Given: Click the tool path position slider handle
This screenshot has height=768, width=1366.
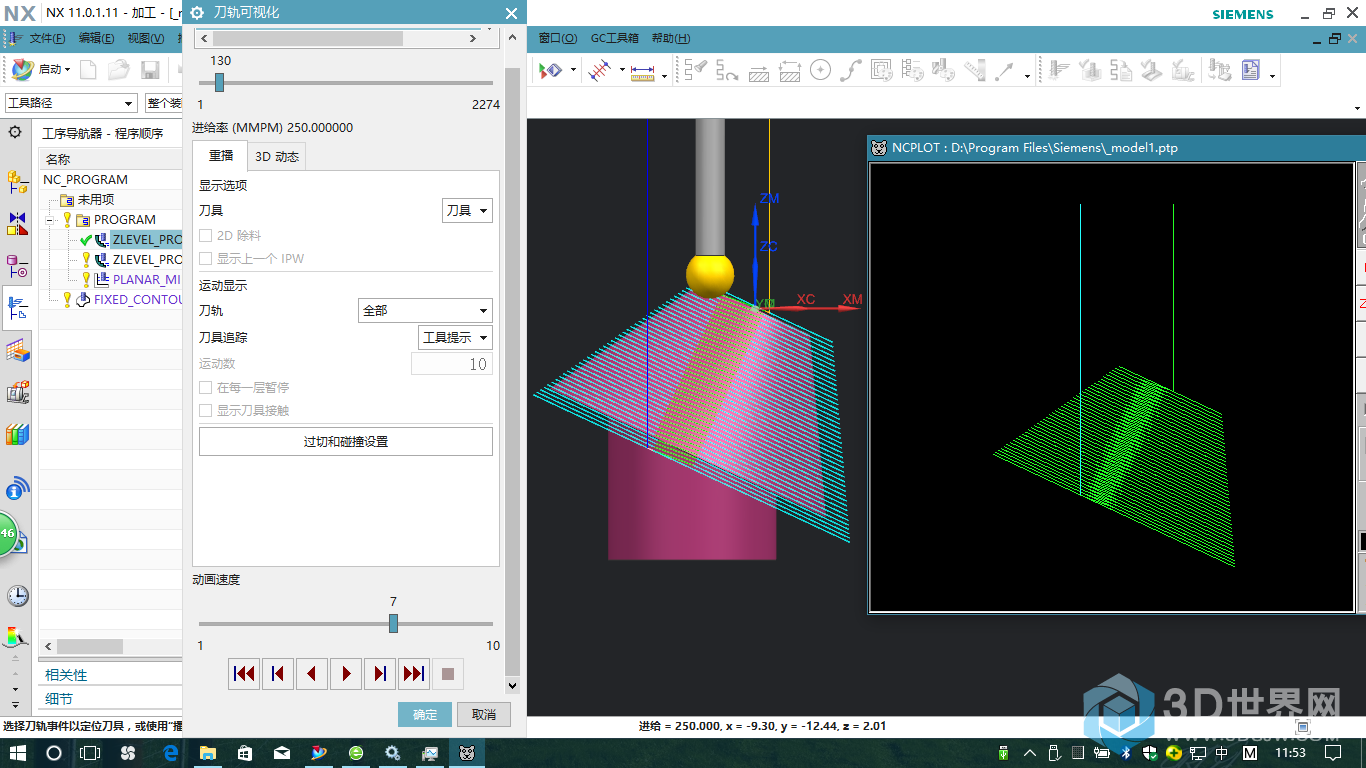Looking at the screenshot, I should point(219,82).
